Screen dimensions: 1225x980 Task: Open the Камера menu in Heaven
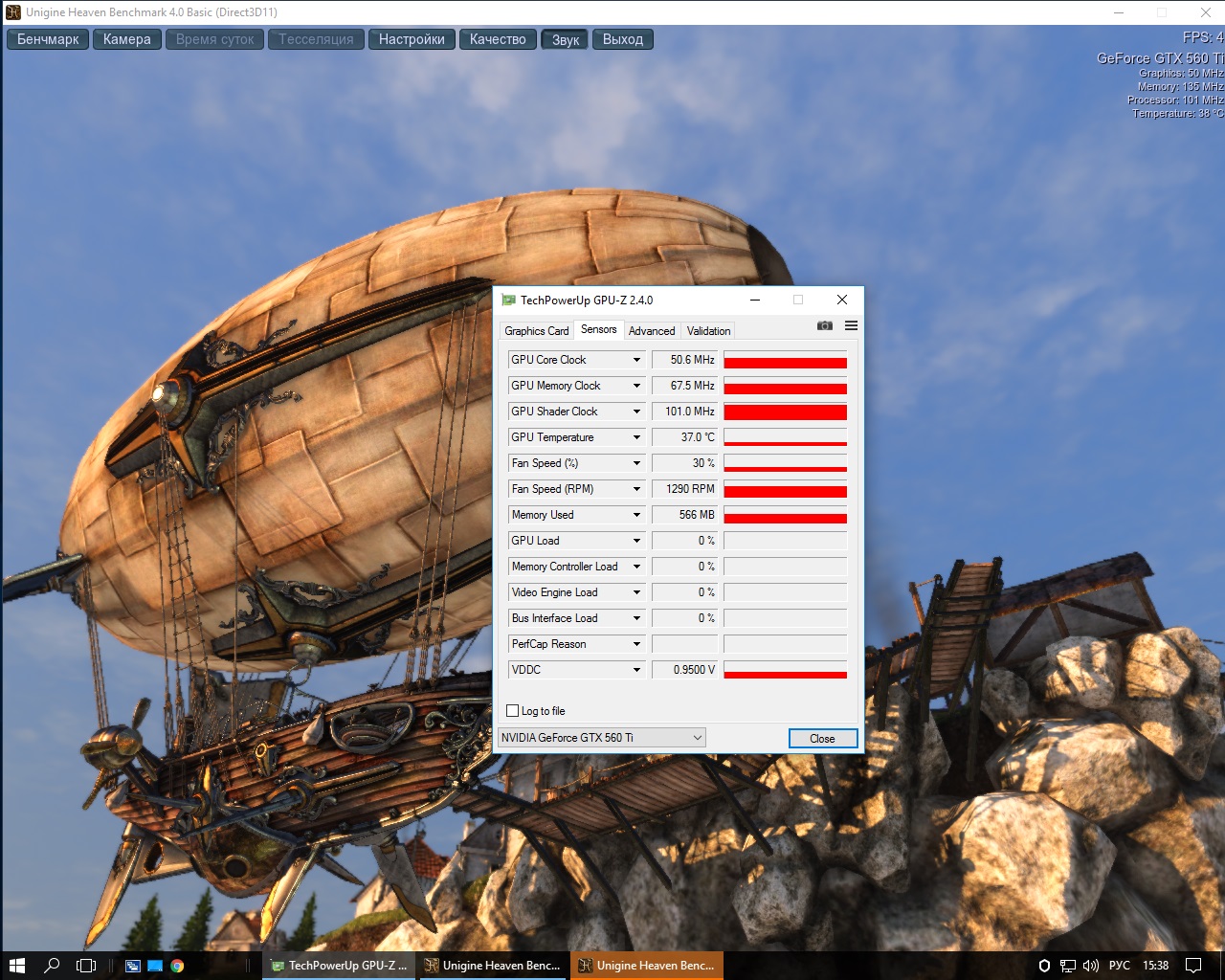tap(127, 39)
